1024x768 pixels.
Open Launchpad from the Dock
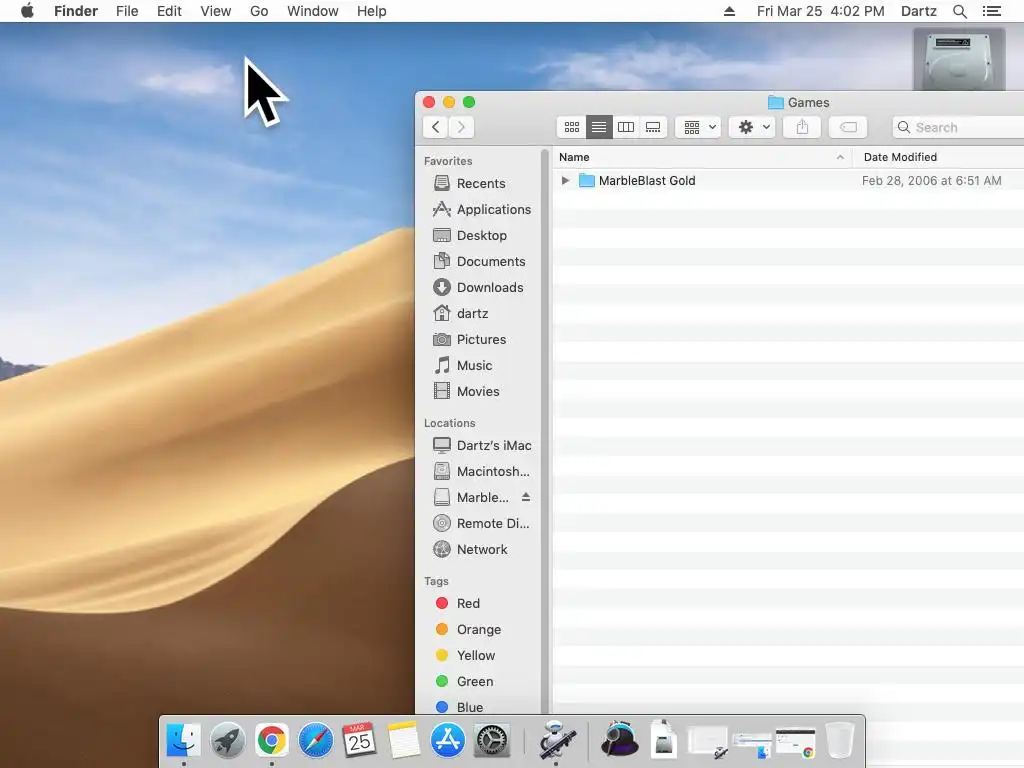coord(227,741)
